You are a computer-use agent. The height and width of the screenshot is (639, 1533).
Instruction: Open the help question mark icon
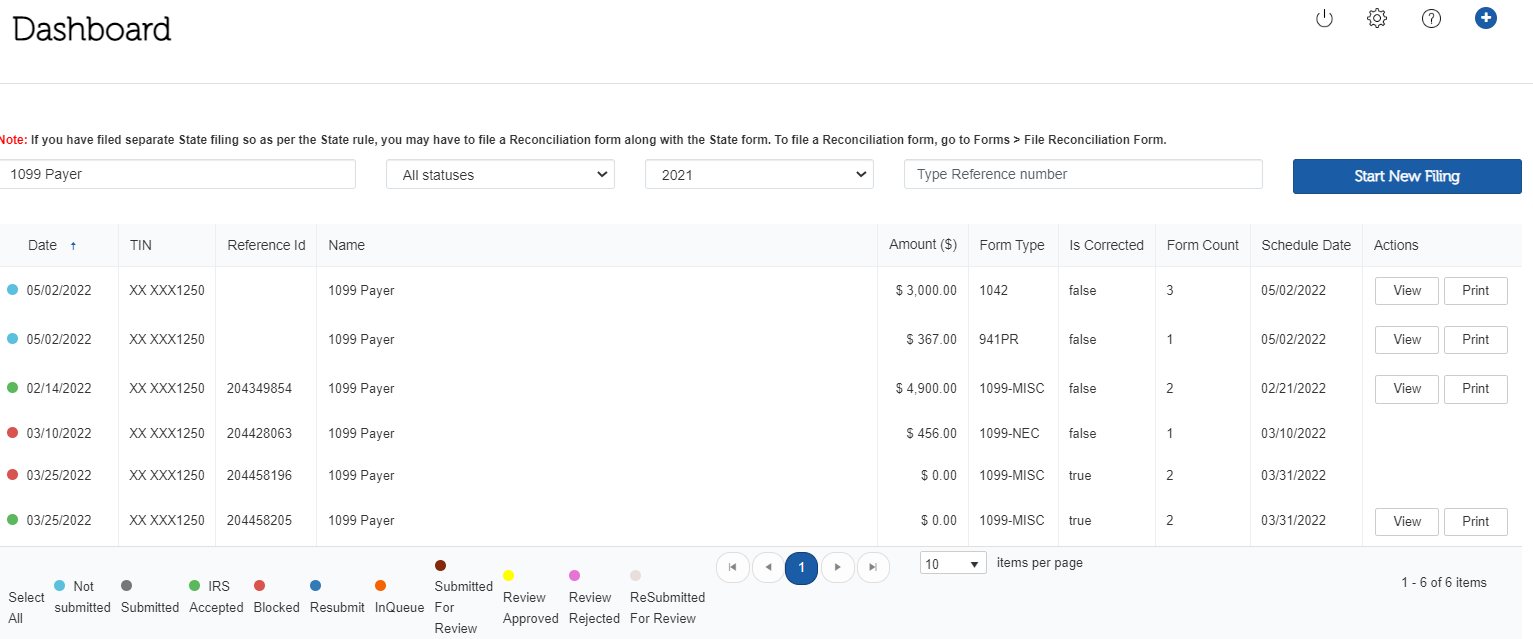(1431, 18)
